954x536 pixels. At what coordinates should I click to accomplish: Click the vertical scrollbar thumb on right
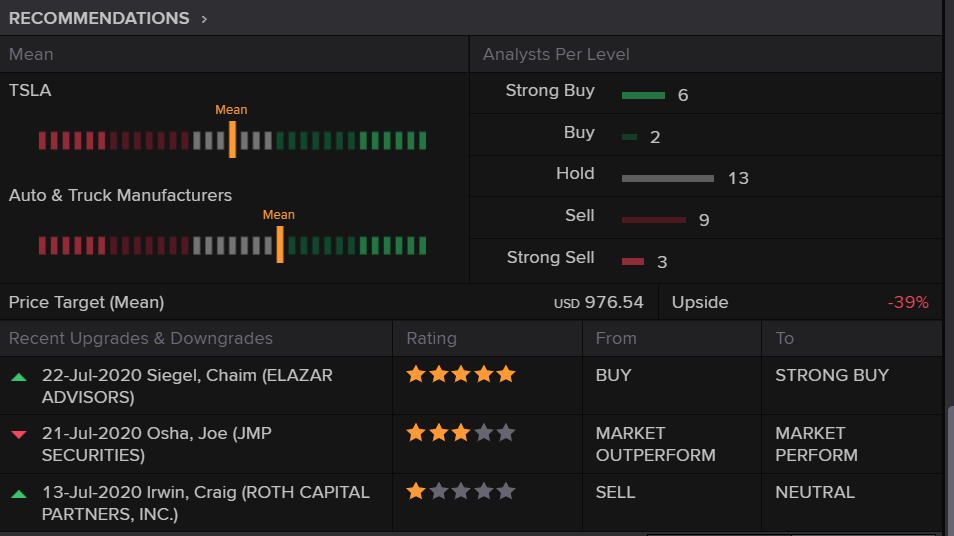[x=949, y=470]
